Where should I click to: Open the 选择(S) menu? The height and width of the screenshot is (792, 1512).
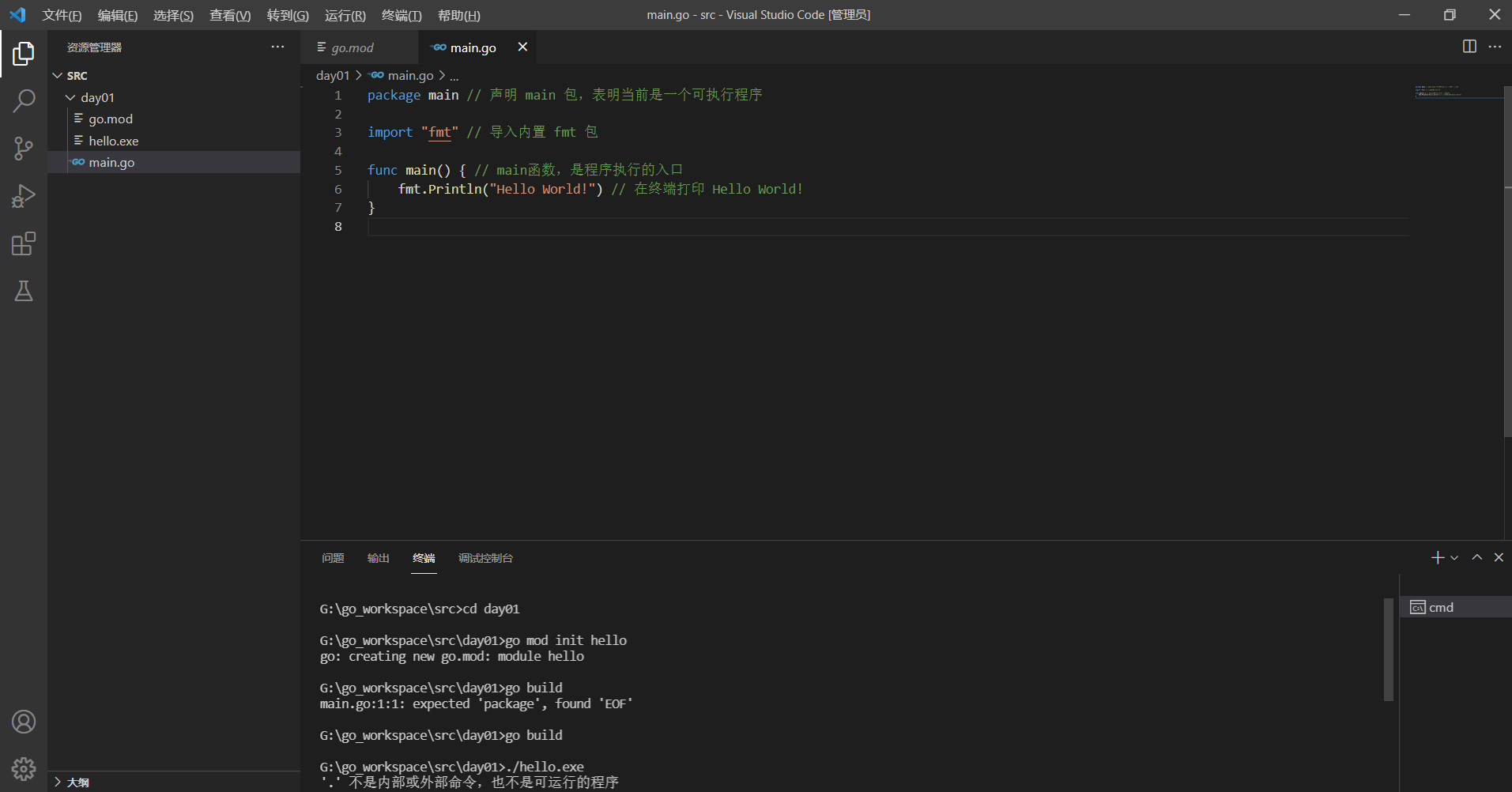(x=173, y=15)
